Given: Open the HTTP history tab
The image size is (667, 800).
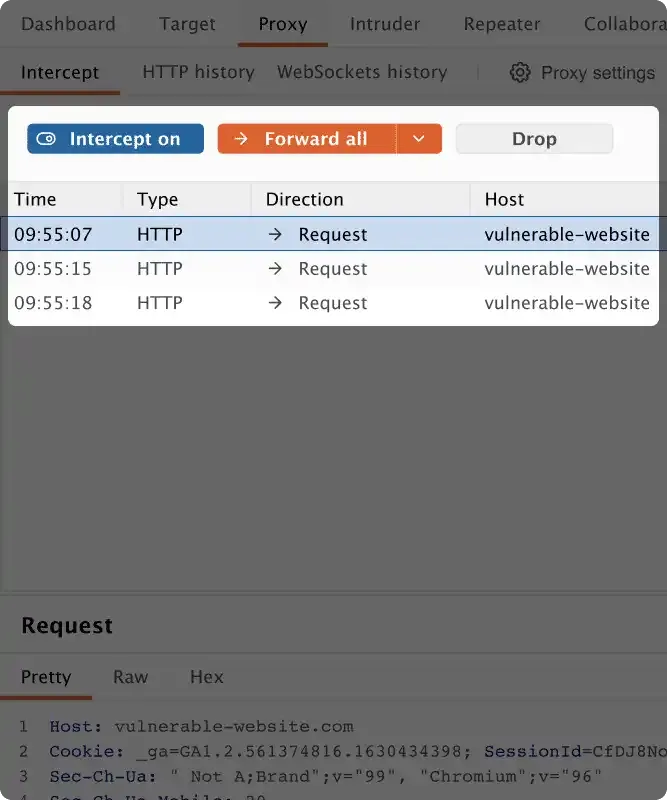Looking at the screenshot, I should (x=197, y=72).
